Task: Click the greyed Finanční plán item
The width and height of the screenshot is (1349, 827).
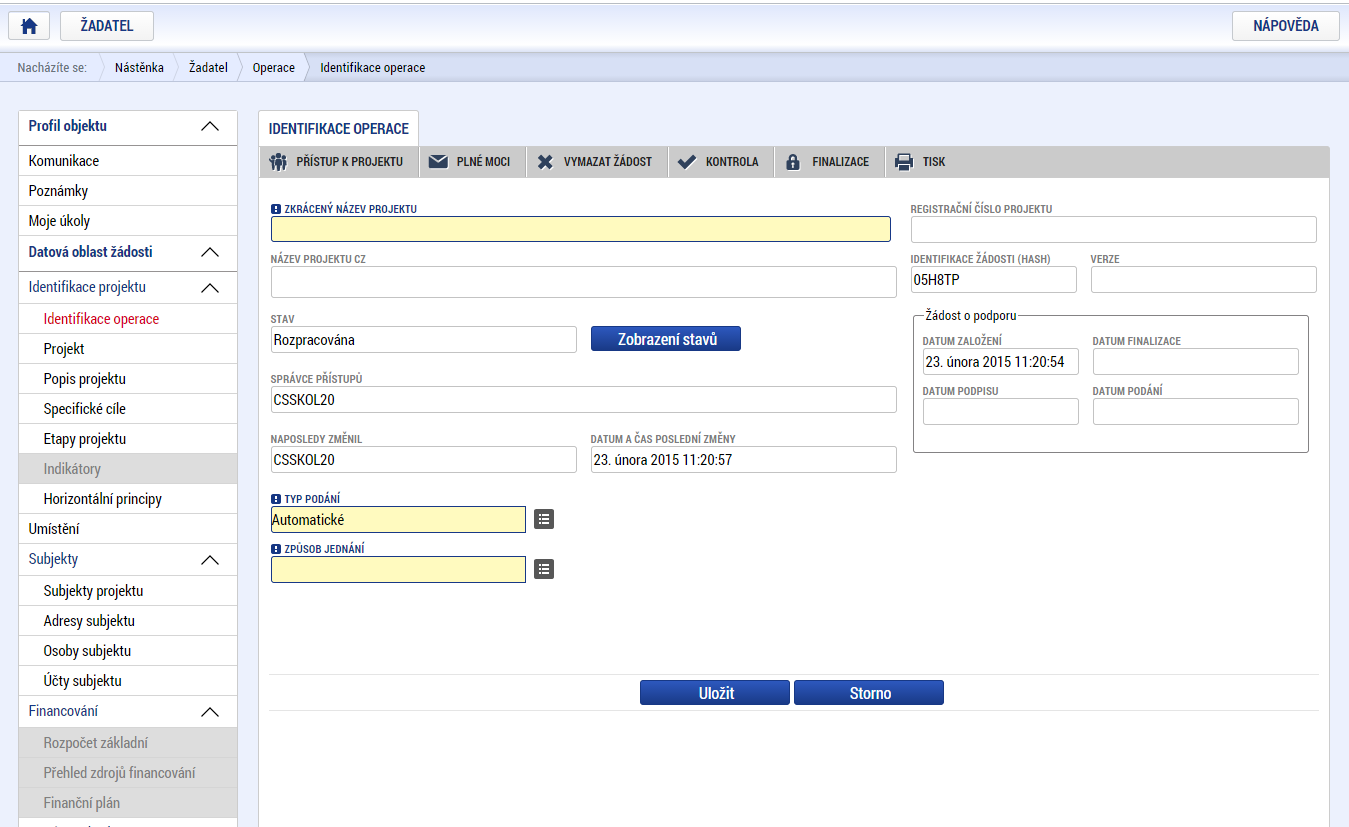Action: pyautogui.click(x=128, y=803)
